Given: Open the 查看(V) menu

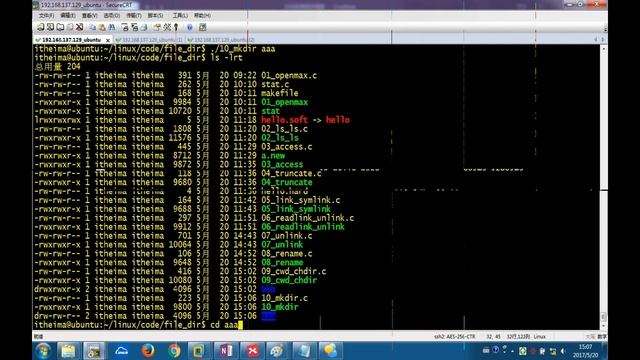Looking at the screenshot, I should (x=89, y=16).
